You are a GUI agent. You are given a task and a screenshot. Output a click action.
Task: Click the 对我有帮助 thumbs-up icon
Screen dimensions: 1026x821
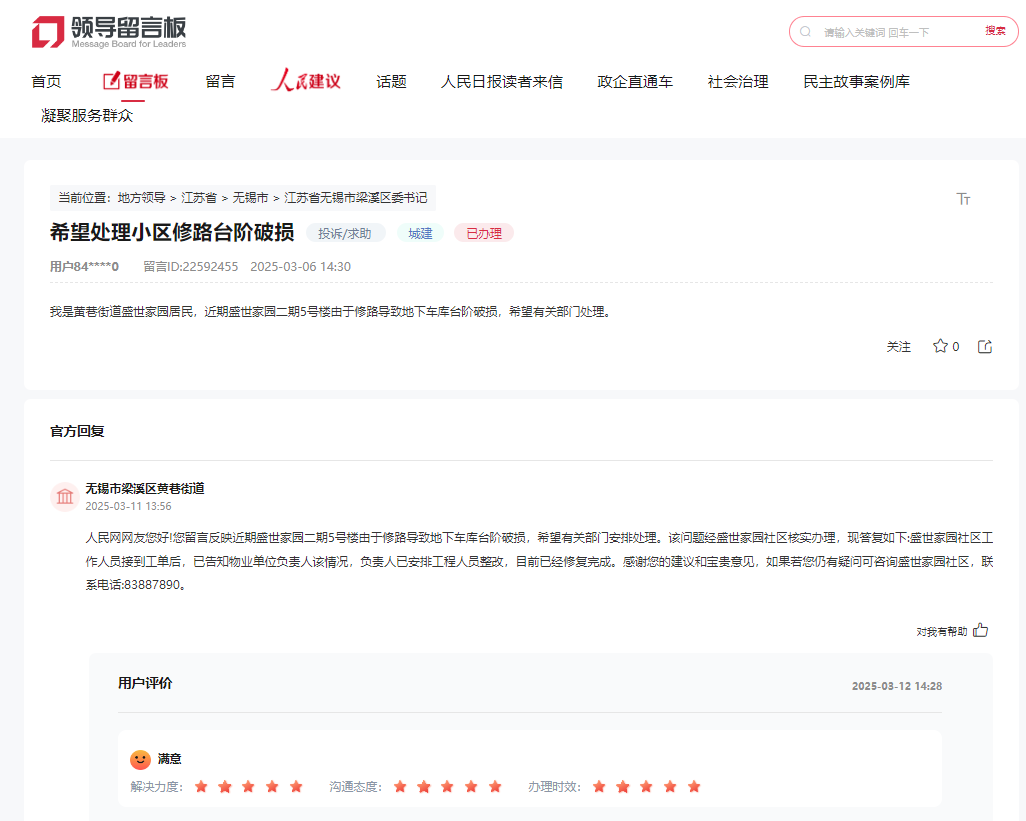[x=980, y=630]
